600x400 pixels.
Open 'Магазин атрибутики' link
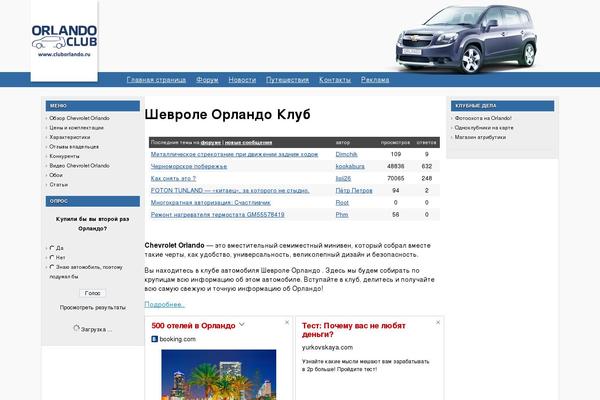(480, 137)
